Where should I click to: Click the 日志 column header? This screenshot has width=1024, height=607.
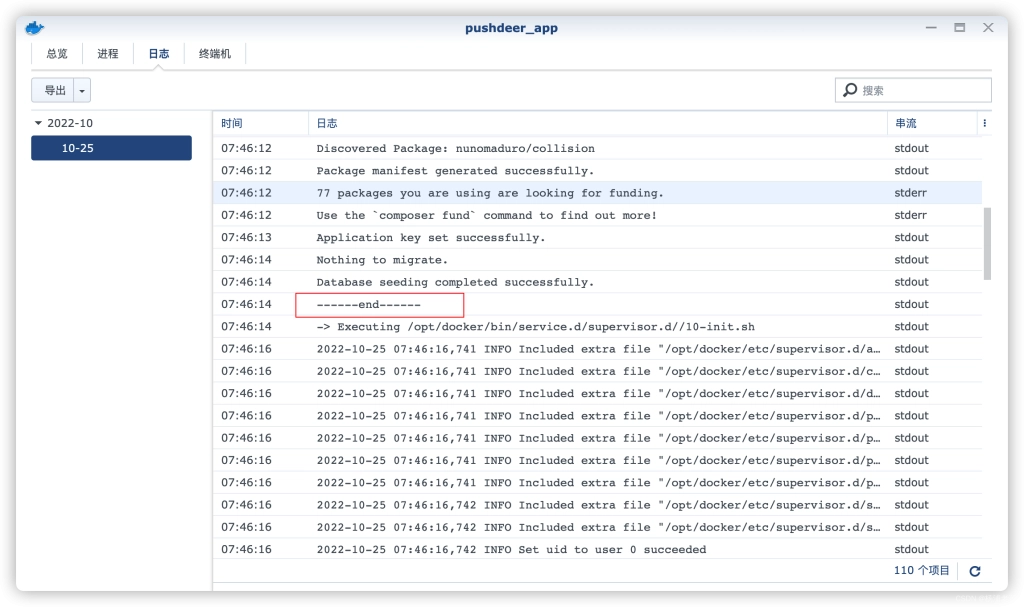tap(327, 123)
